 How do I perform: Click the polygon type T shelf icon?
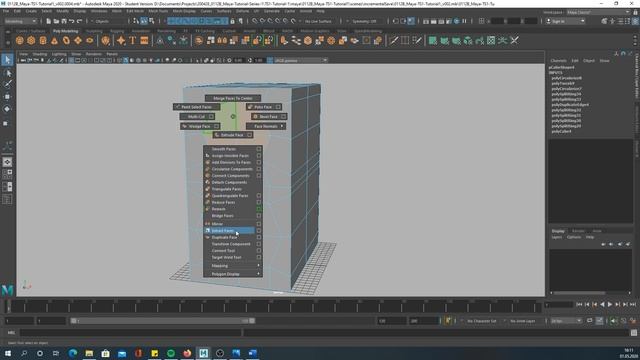click(x=132, y=40)
